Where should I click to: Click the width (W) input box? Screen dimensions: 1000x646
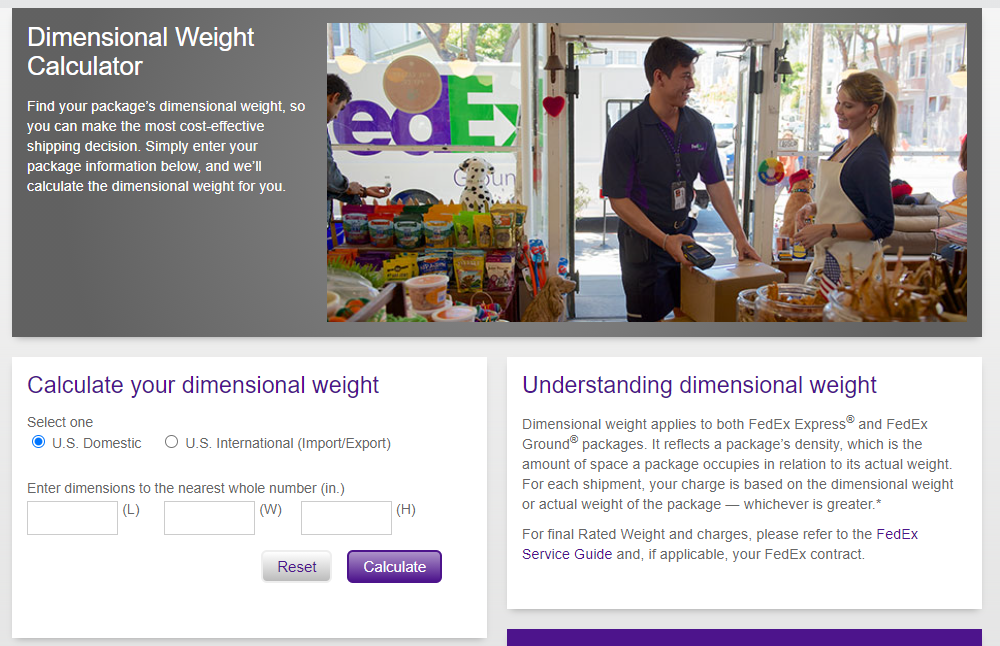pos(209,517)
